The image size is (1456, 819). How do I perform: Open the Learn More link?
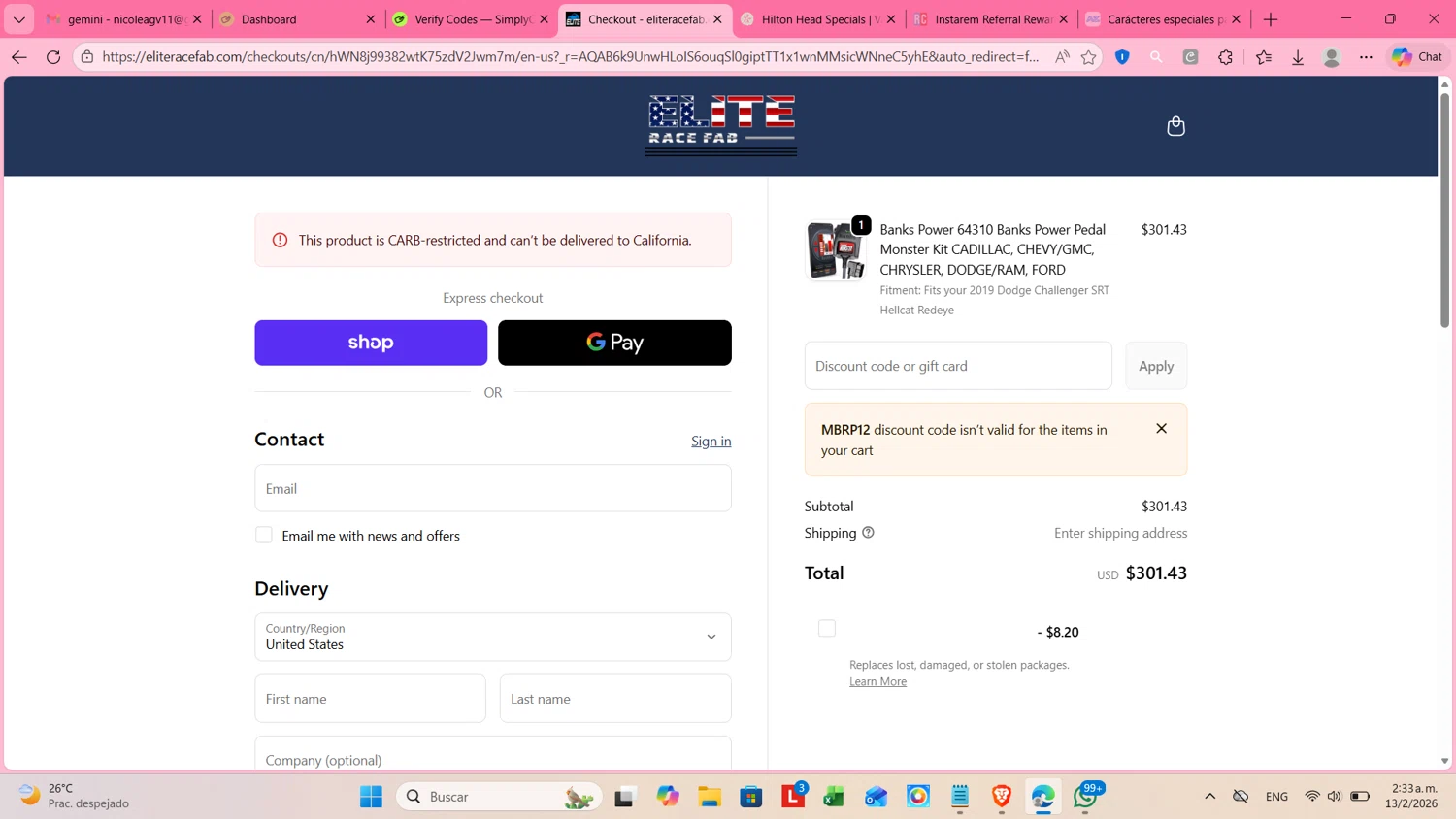tap(877, 681)
